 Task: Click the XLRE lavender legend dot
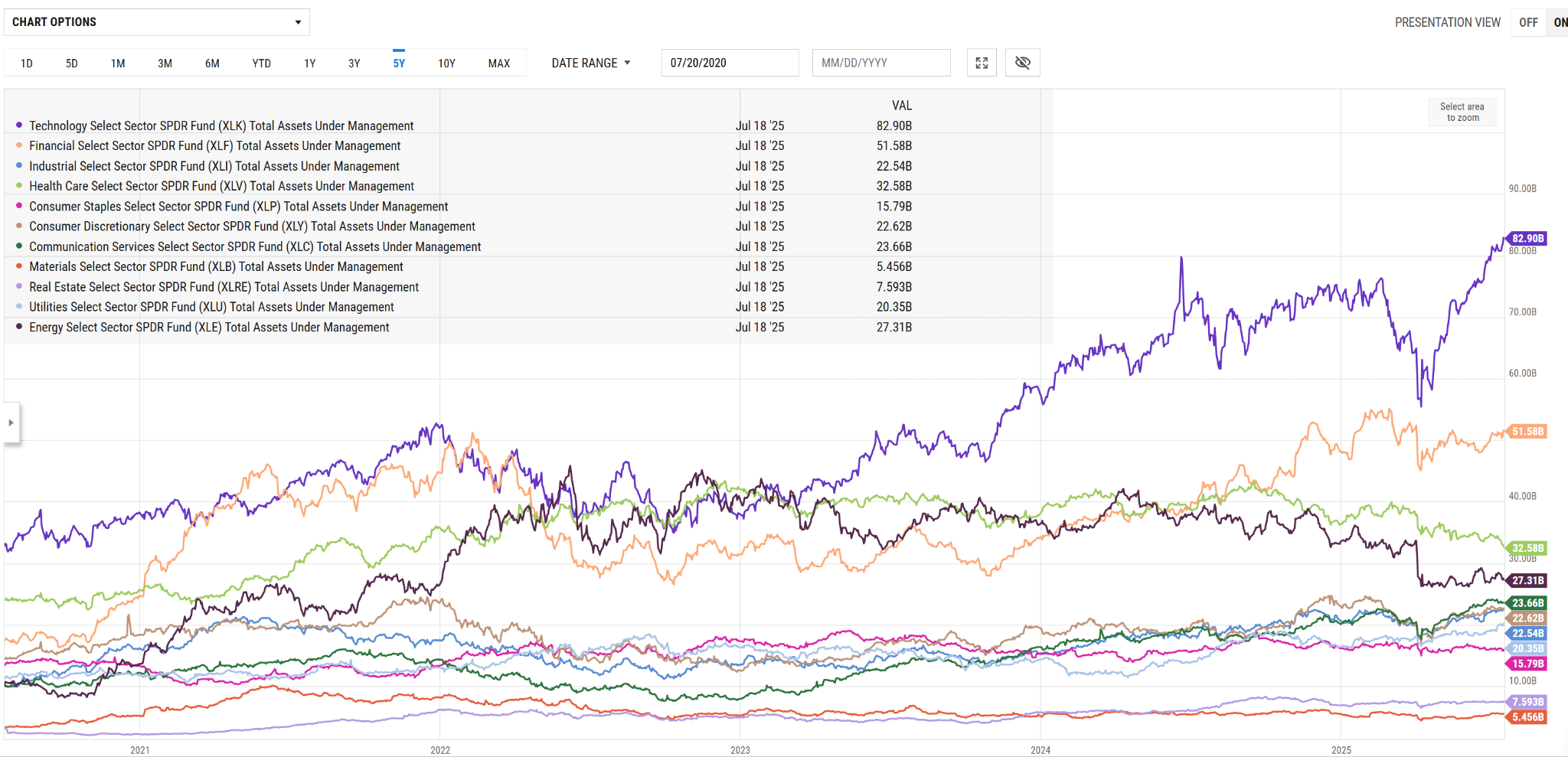19,286
